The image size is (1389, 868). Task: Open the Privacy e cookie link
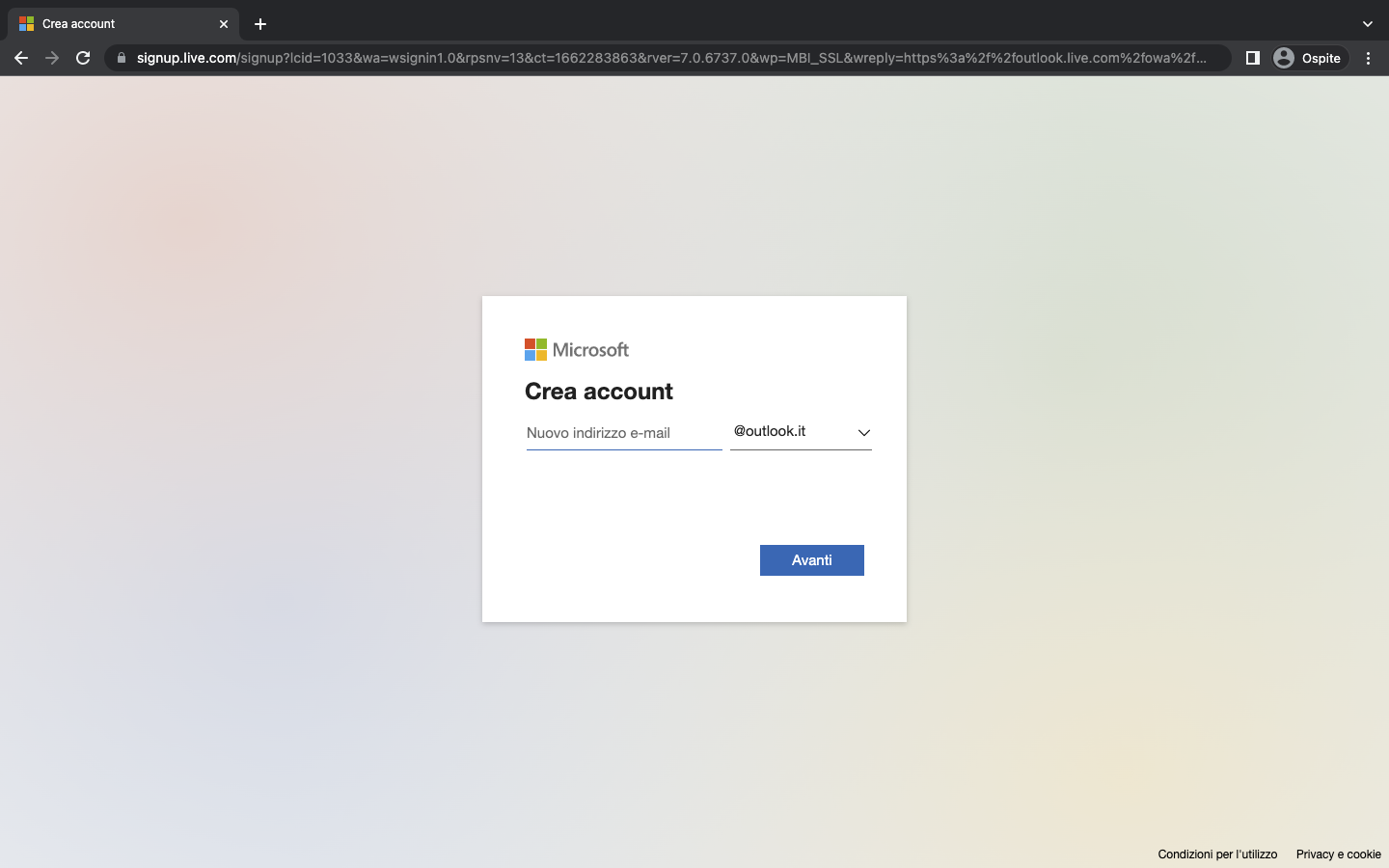1338,854
